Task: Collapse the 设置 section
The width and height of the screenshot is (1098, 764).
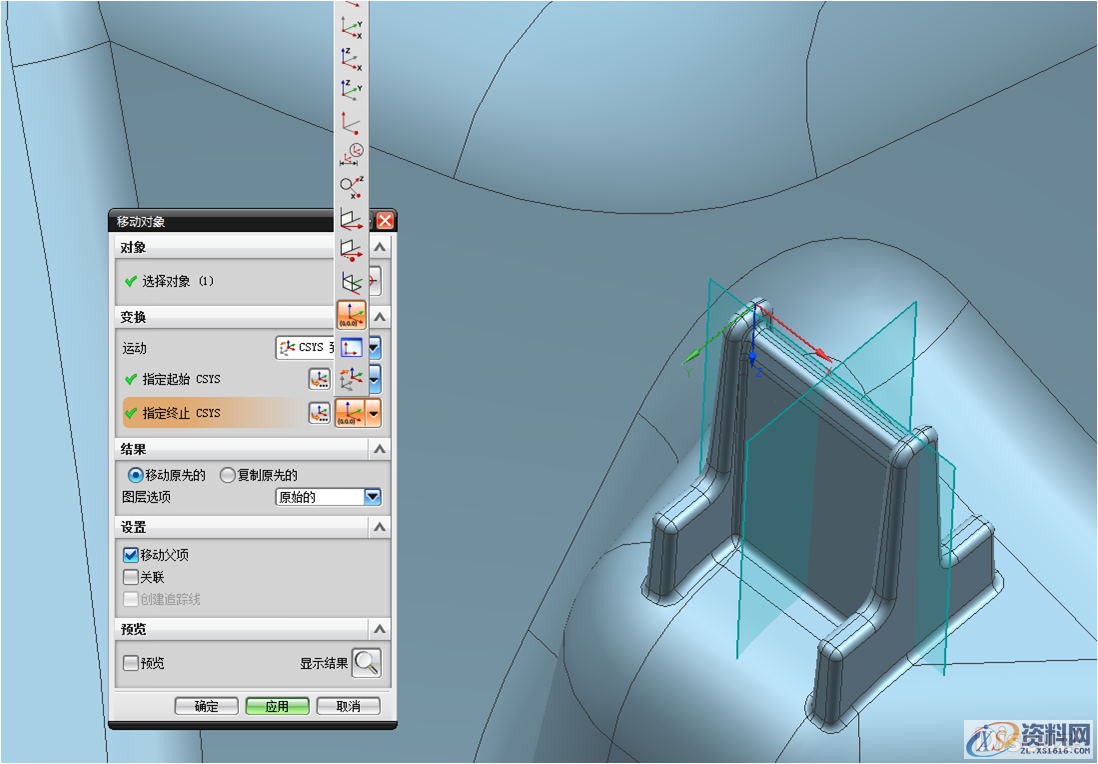Action: 379,527
